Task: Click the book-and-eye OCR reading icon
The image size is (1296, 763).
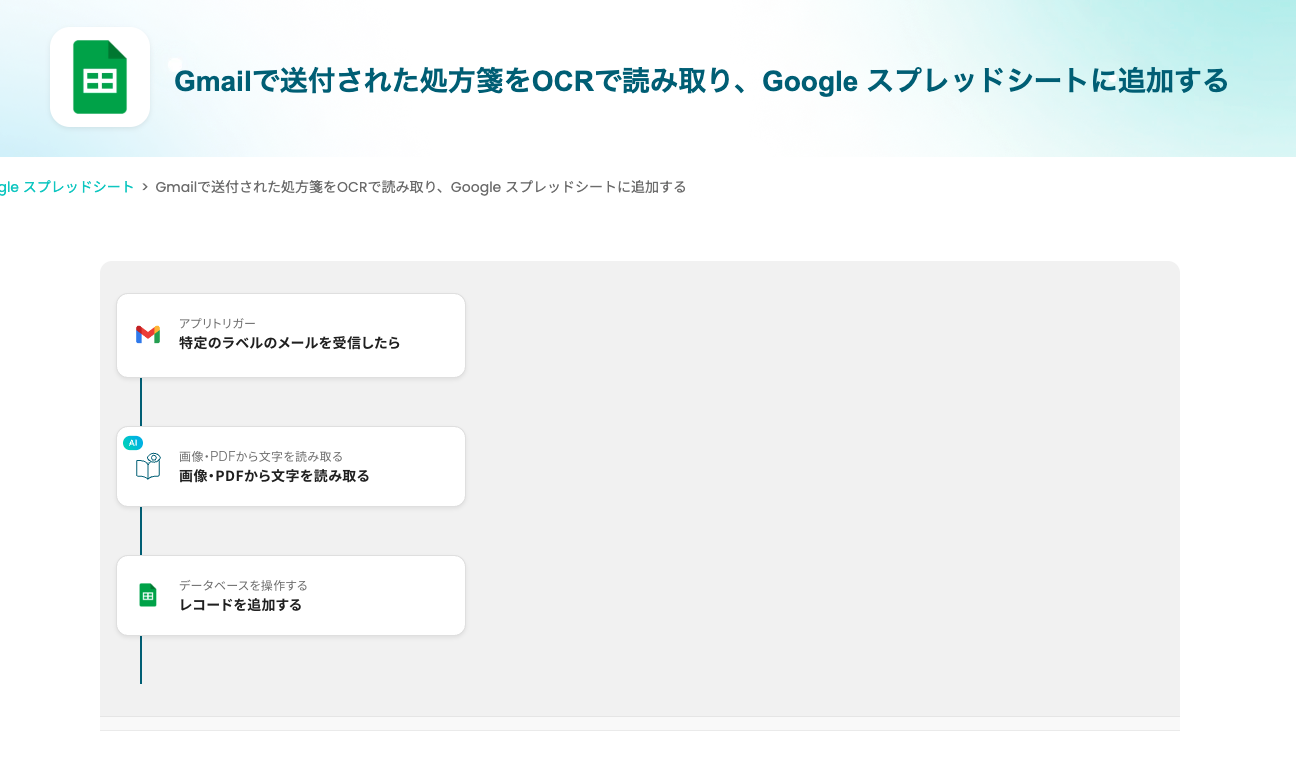Action: click(148, 467)
